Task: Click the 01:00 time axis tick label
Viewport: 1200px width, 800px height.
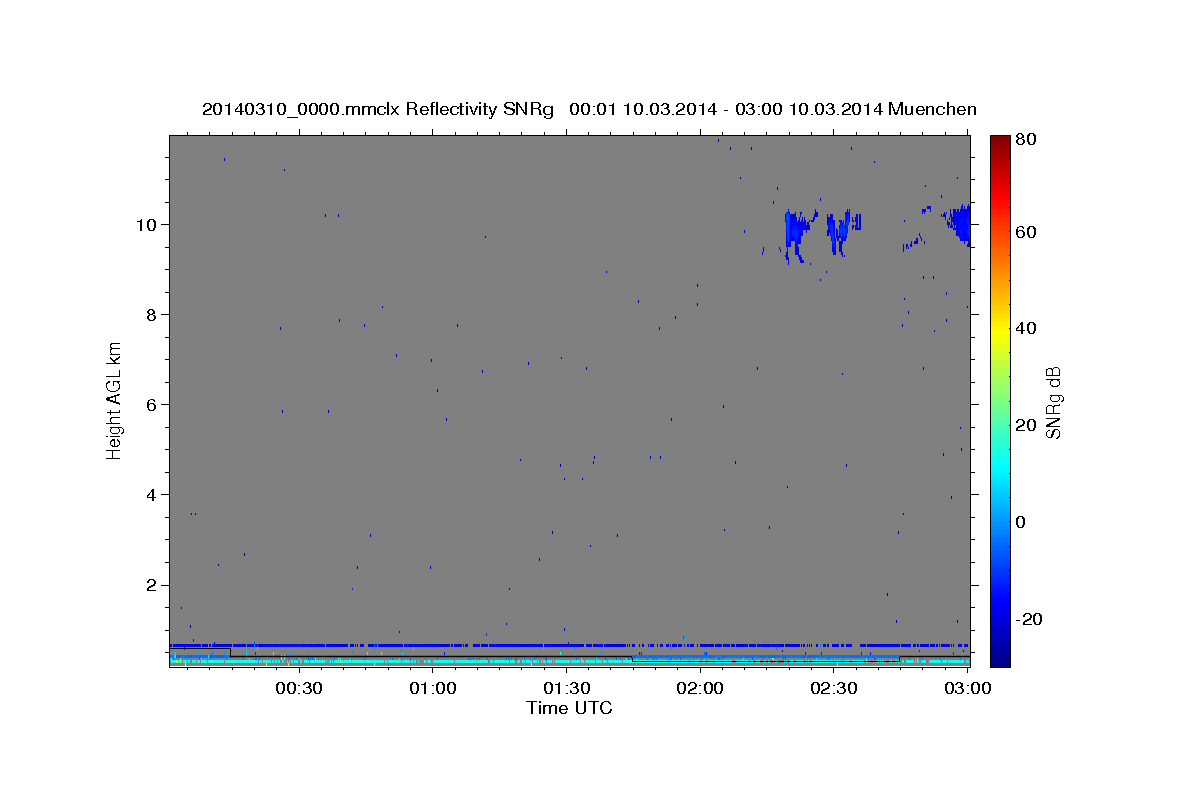Action: click(x=433, y=688)
